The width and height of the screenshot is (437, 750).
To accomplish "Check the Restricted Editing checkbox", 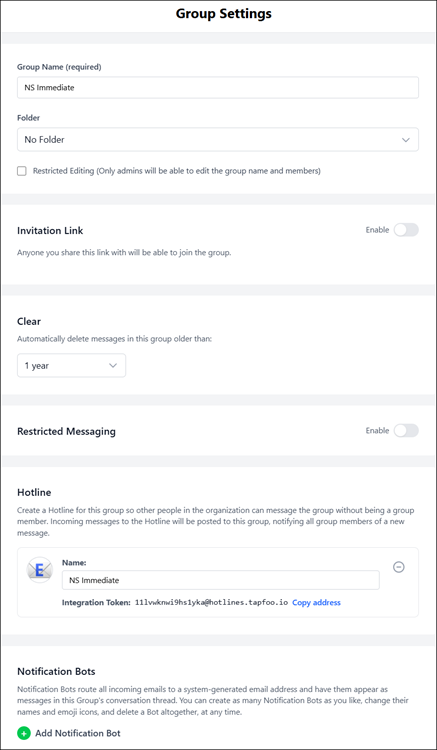I will [22, 171].
